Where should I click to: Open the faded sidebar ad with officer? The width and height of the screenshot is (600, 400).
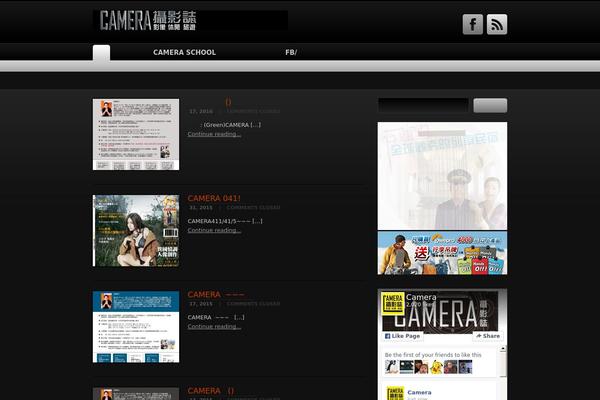[442, 176]
